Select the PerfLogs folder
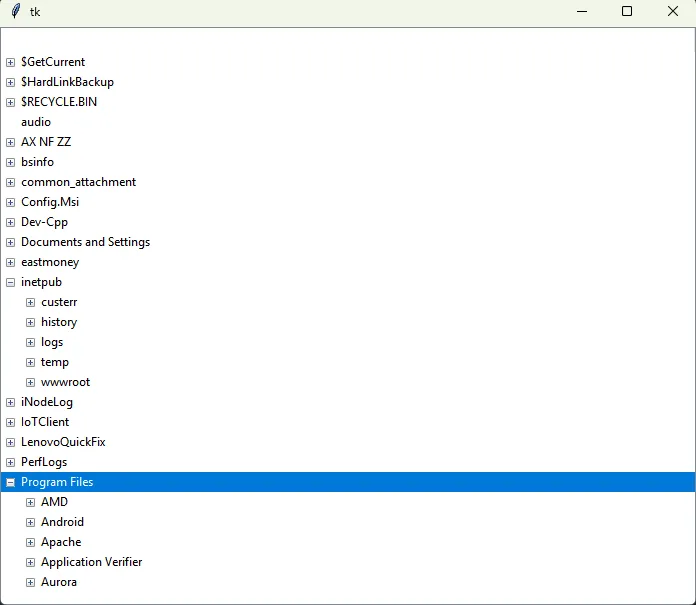This screenshot has height=605, width=696. click(43, 462)
